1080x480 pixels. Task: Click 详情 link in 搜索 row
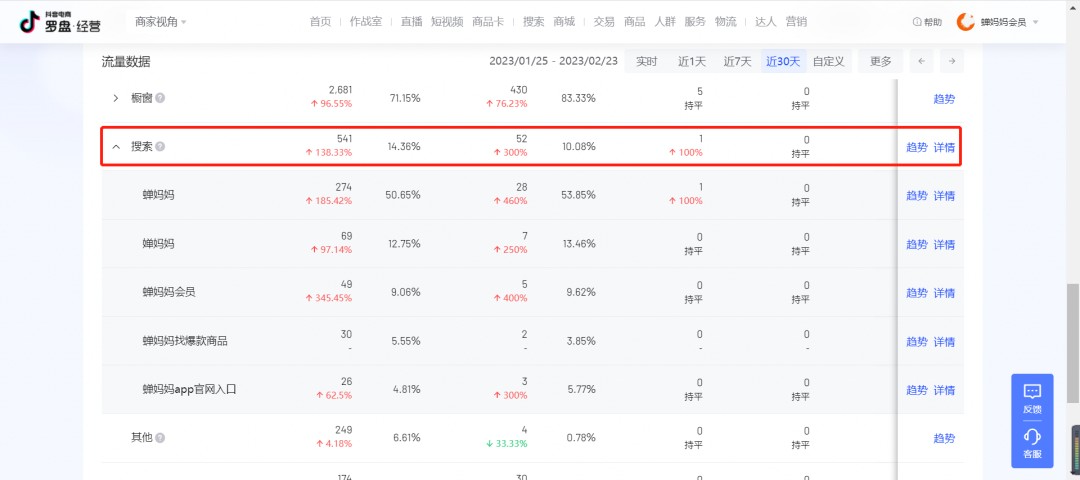pos(944,147)
